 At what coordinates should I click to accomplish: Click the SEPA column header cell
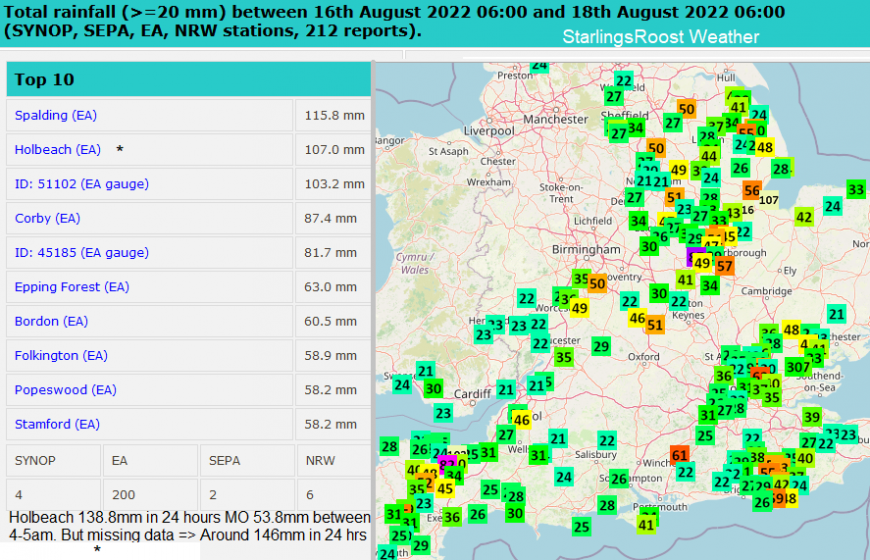(247, 460)
